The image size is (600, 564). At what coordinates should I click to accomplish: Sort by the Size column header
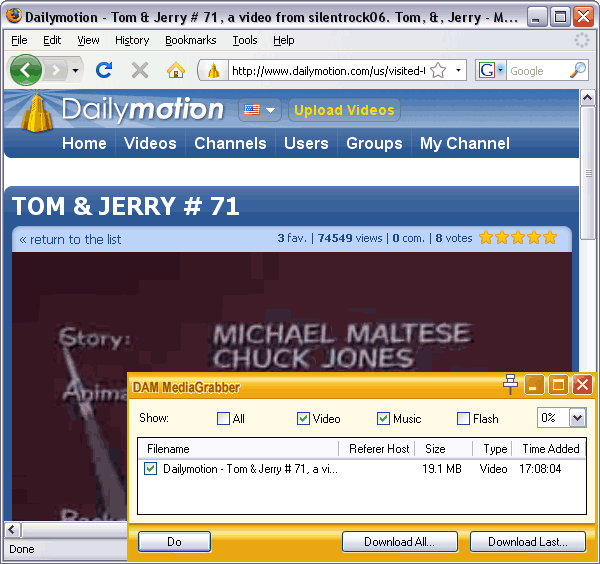[444, 448]
